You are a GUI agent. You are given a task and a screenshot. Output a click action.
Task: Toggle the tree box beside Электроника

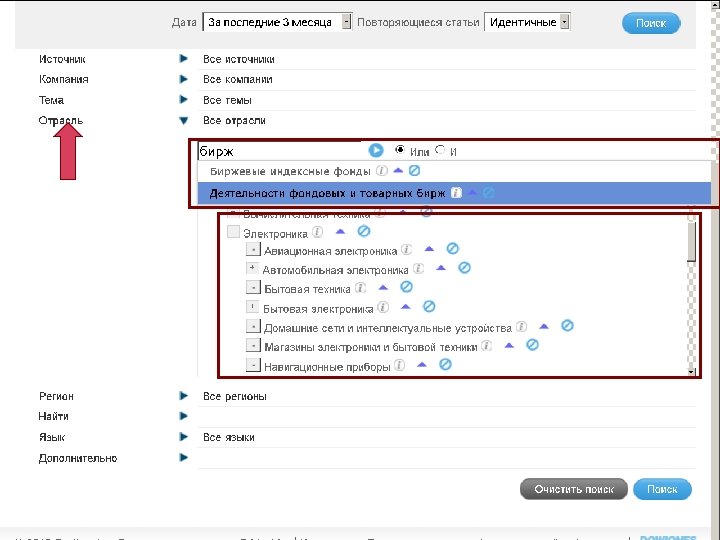233,231
